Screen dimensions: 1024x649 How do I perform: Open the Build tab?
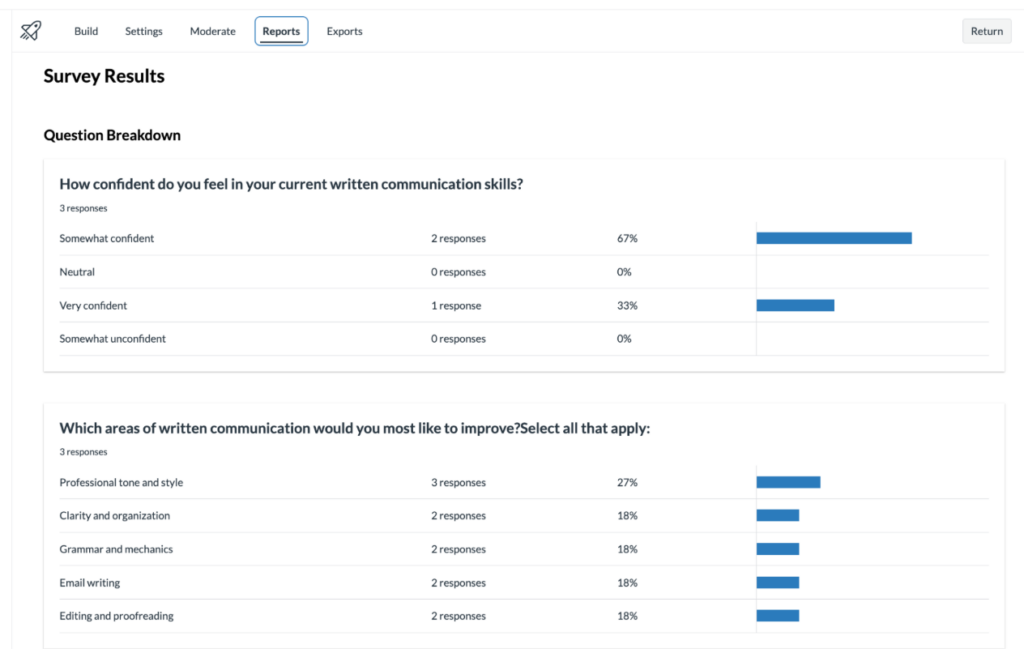(86, 31)
